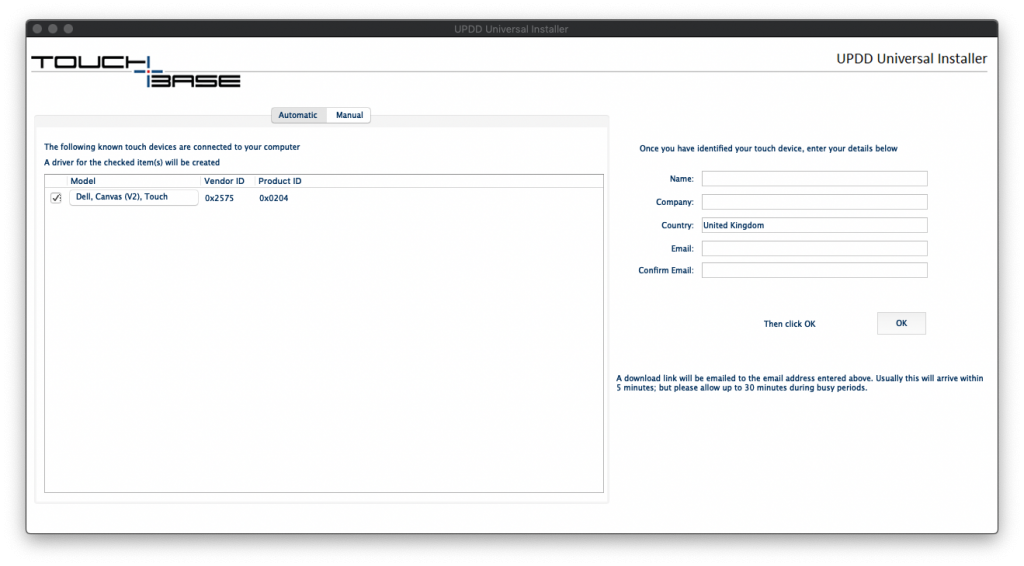
Task: Click the OK button
Action: point(901,323)
